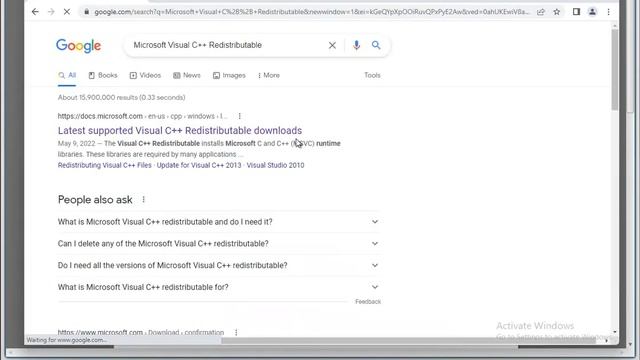
Task: Open Redistributing Visual C++ Files sublink
Action: (x=104, y=165)
